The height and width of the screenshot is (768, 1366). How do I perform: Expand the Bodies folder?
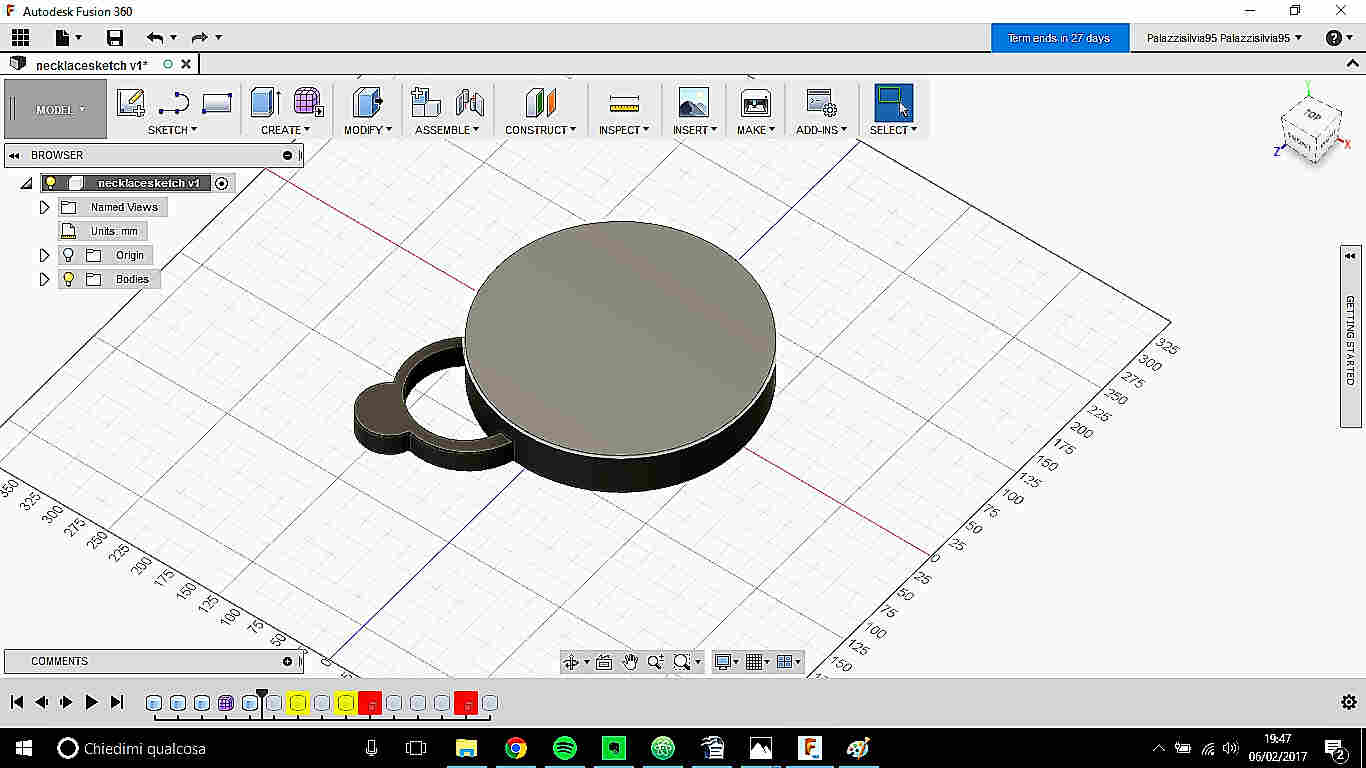[44, 279]
